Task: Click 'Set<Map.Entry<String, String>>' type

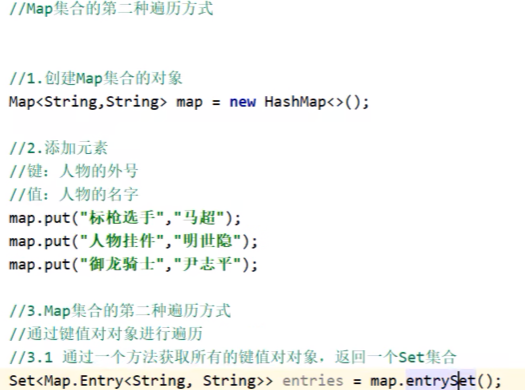Action: (x=141, y=381)
